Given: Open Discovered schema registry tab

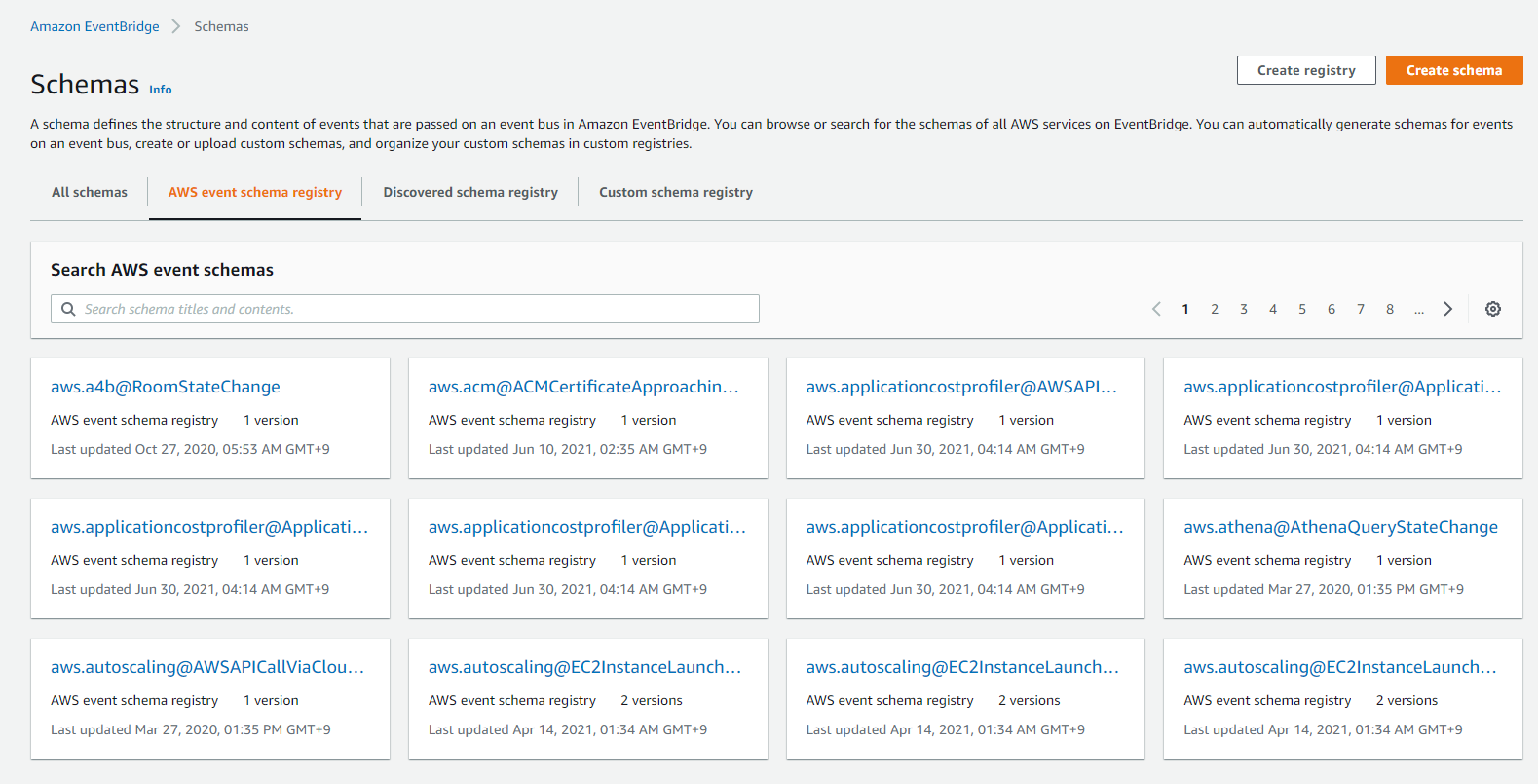Looking at the screenshot, I should [x=470, y=192].
